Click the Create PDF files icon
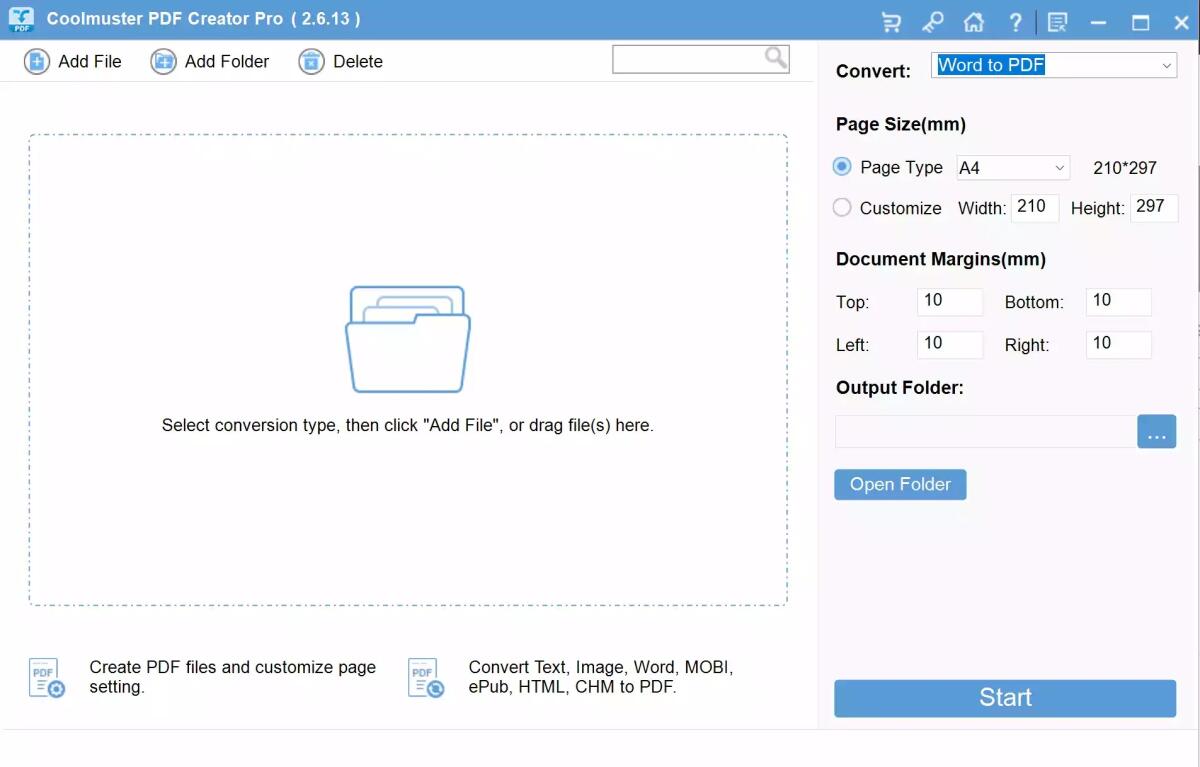The height and width of the screenshot is (767, 1200). [x=45, y=677]
